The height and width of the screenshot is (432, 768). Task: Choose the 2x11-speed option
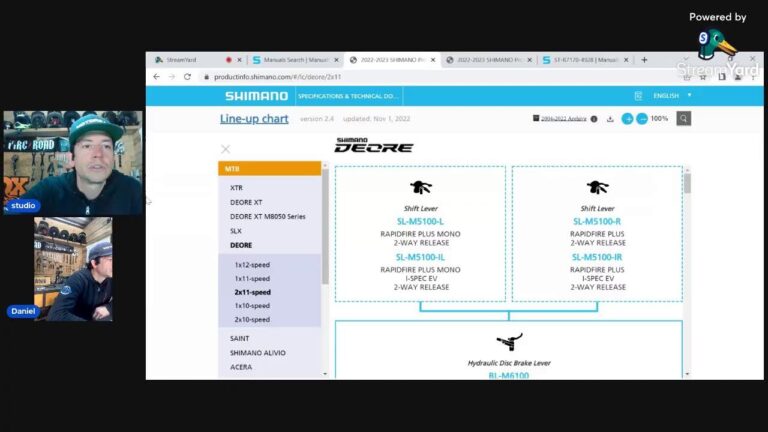coord(252,292)
